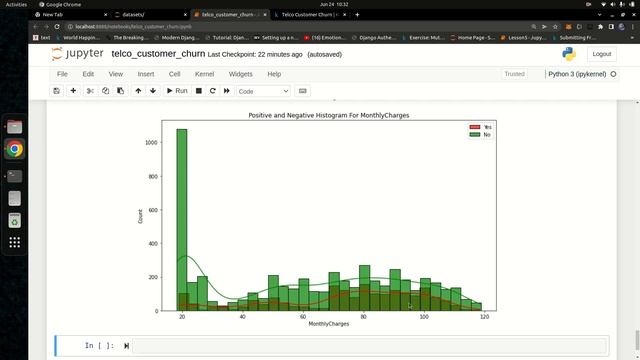This screenshot has width=640, height=360.
Task: Open the command palette keyboard icon
Action: 302,91
